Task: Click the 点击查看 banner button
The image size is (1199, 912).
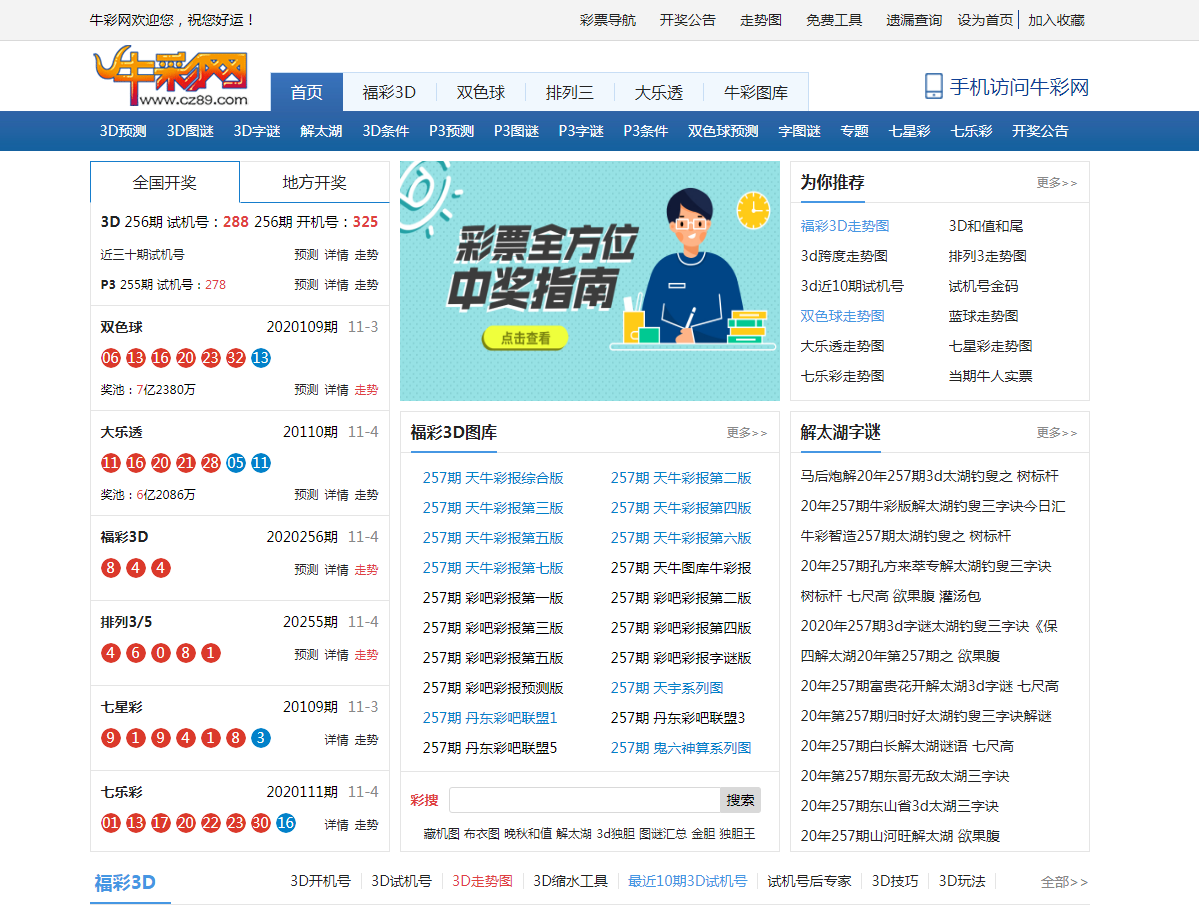Action: 525,339
